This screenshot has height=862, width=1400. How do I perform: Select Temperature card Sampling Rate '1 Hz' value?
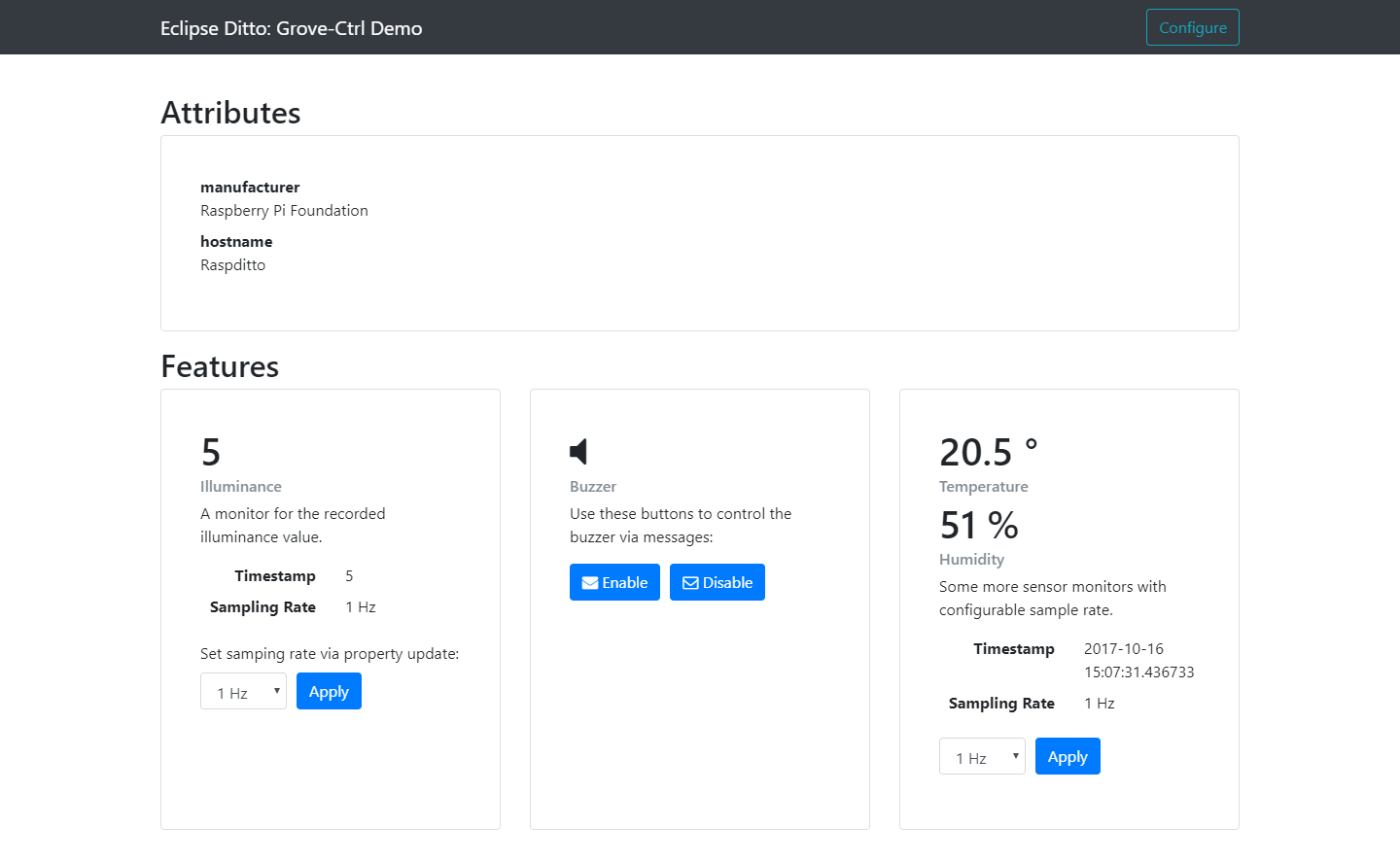pos(1100,703)
